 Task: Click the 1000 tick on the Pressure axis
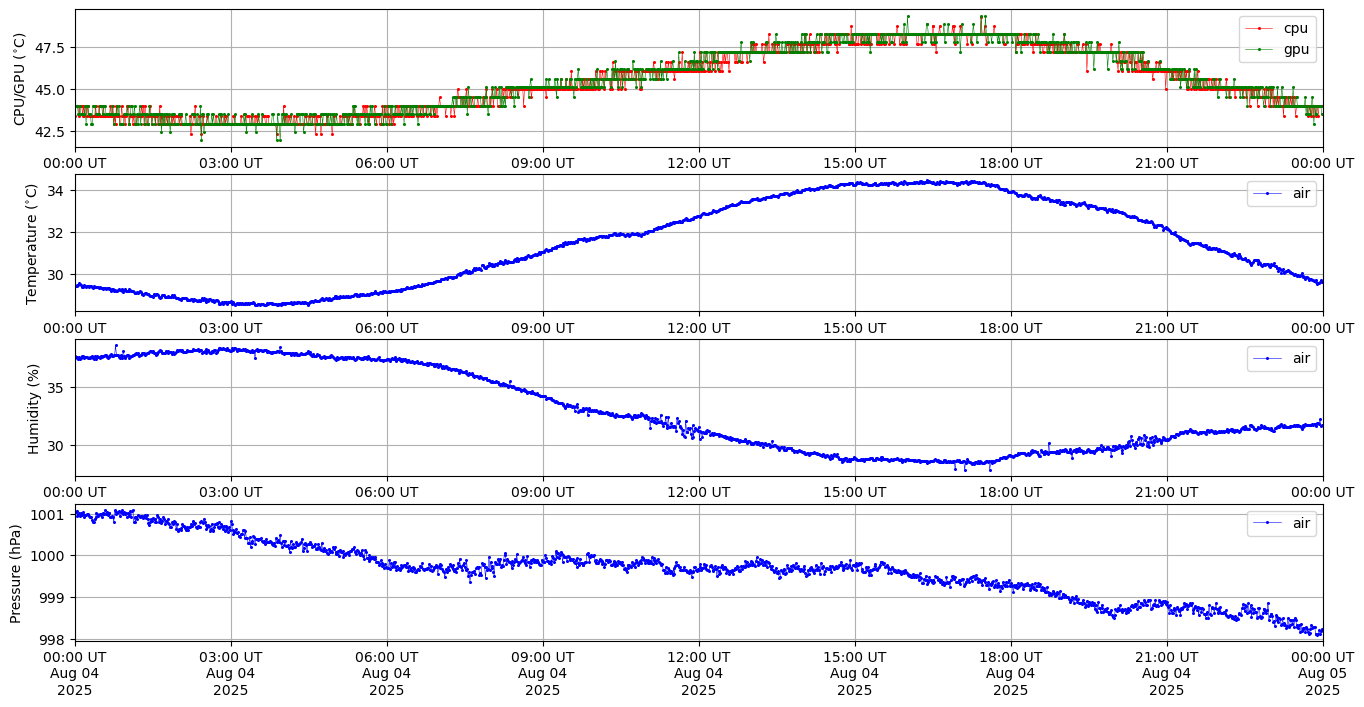click(51, 556)
